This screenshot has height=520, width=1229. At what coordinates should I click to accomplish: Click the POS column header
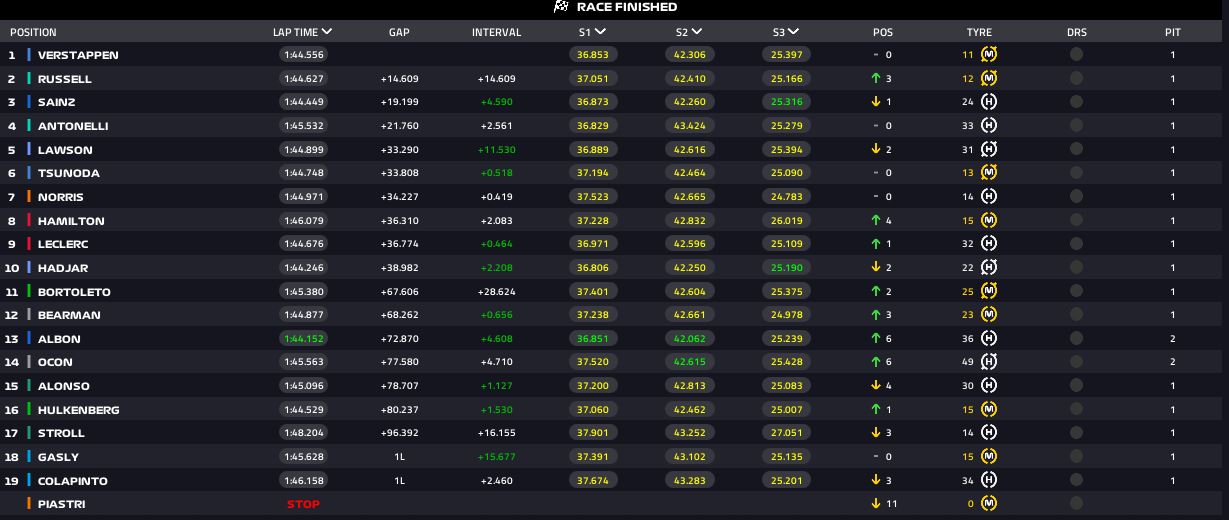tap(883, 32)
